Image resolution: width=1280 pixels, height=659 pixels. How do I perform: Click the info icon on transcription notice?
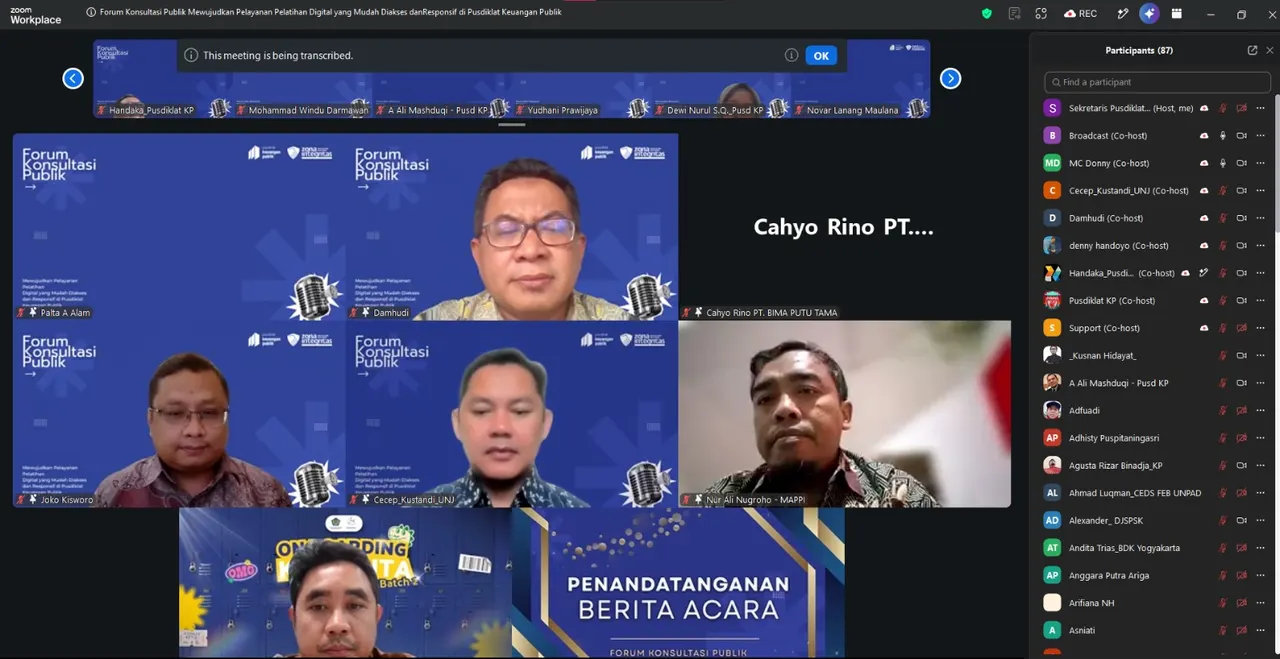[x=791, y=55]
